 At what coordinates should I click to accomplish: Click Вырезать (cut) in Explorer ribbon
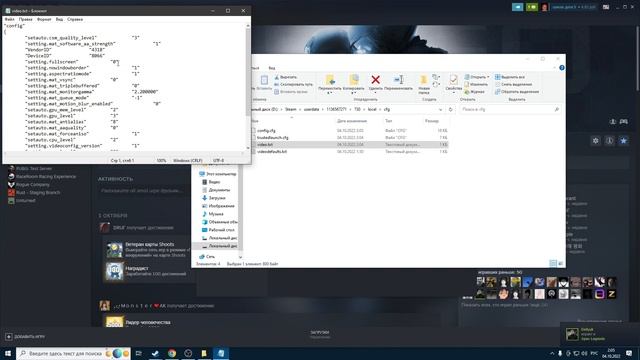point(285,77)
